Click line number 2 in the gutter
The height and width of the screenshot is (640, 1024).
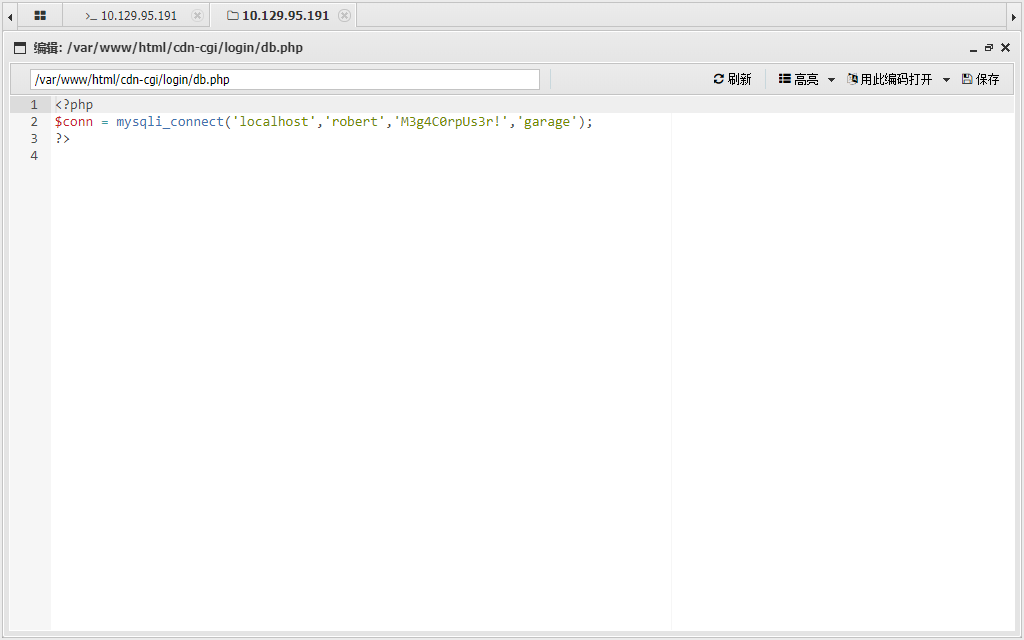pyautogui.click(x=34, y=121)
